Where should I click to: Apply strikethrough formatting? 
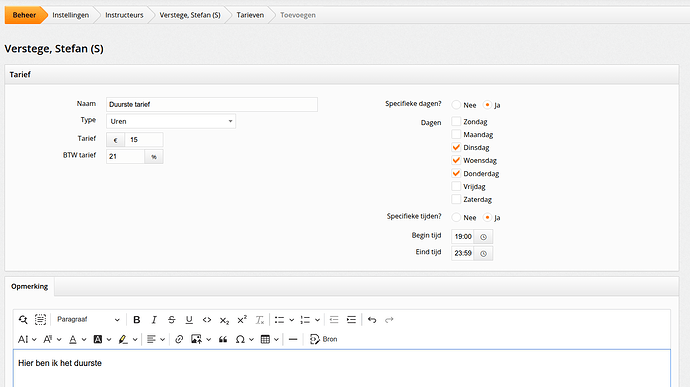[x=172, y=320]
